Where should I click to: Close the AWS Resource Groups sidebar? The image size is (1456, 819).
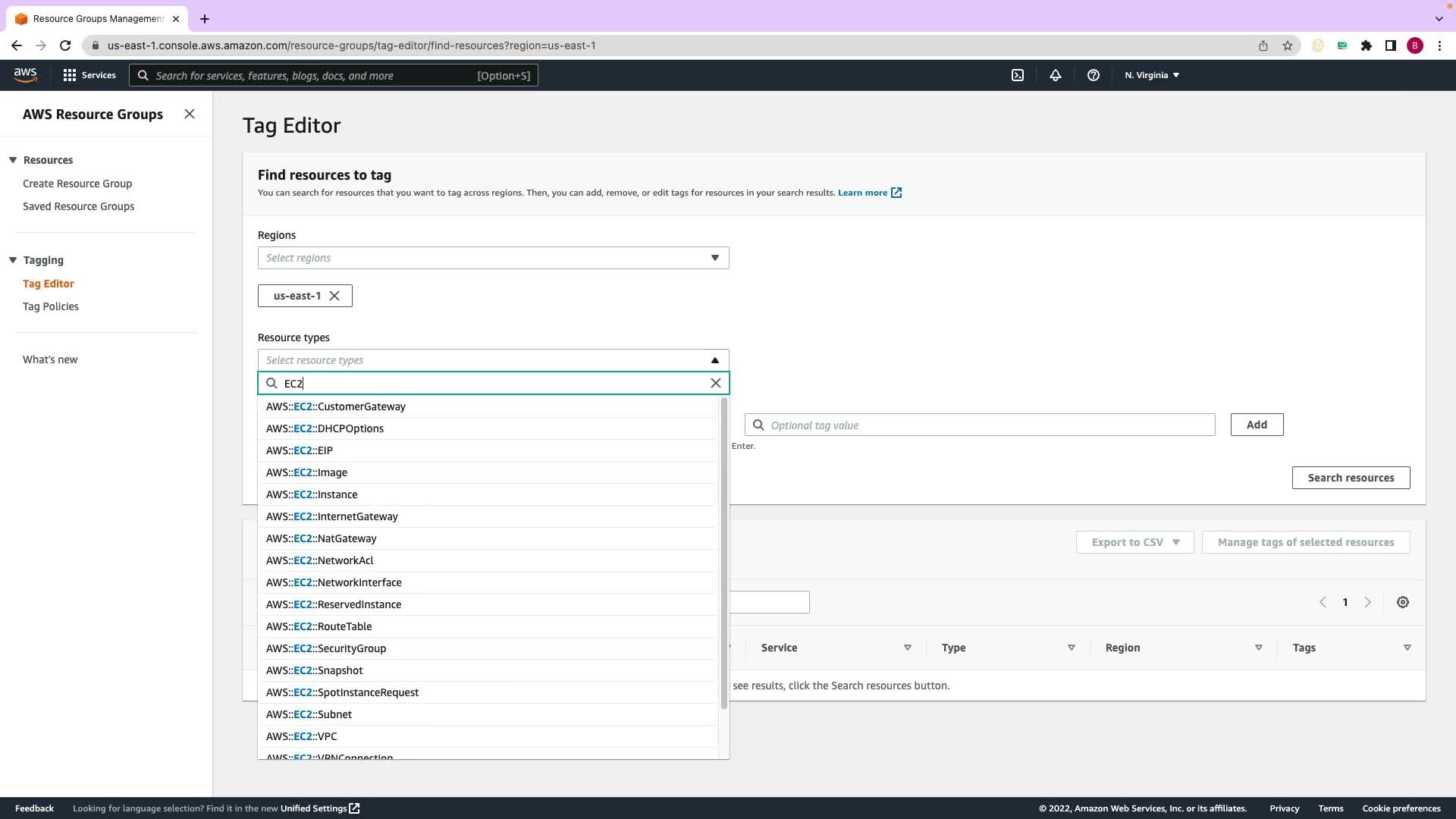[x=190, y=114]
